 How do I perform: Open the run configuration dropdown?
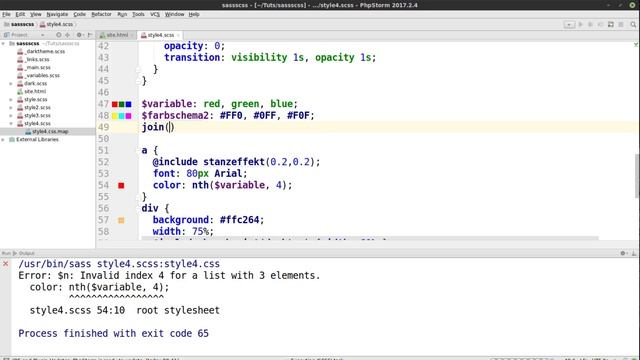tap(569, 24)
